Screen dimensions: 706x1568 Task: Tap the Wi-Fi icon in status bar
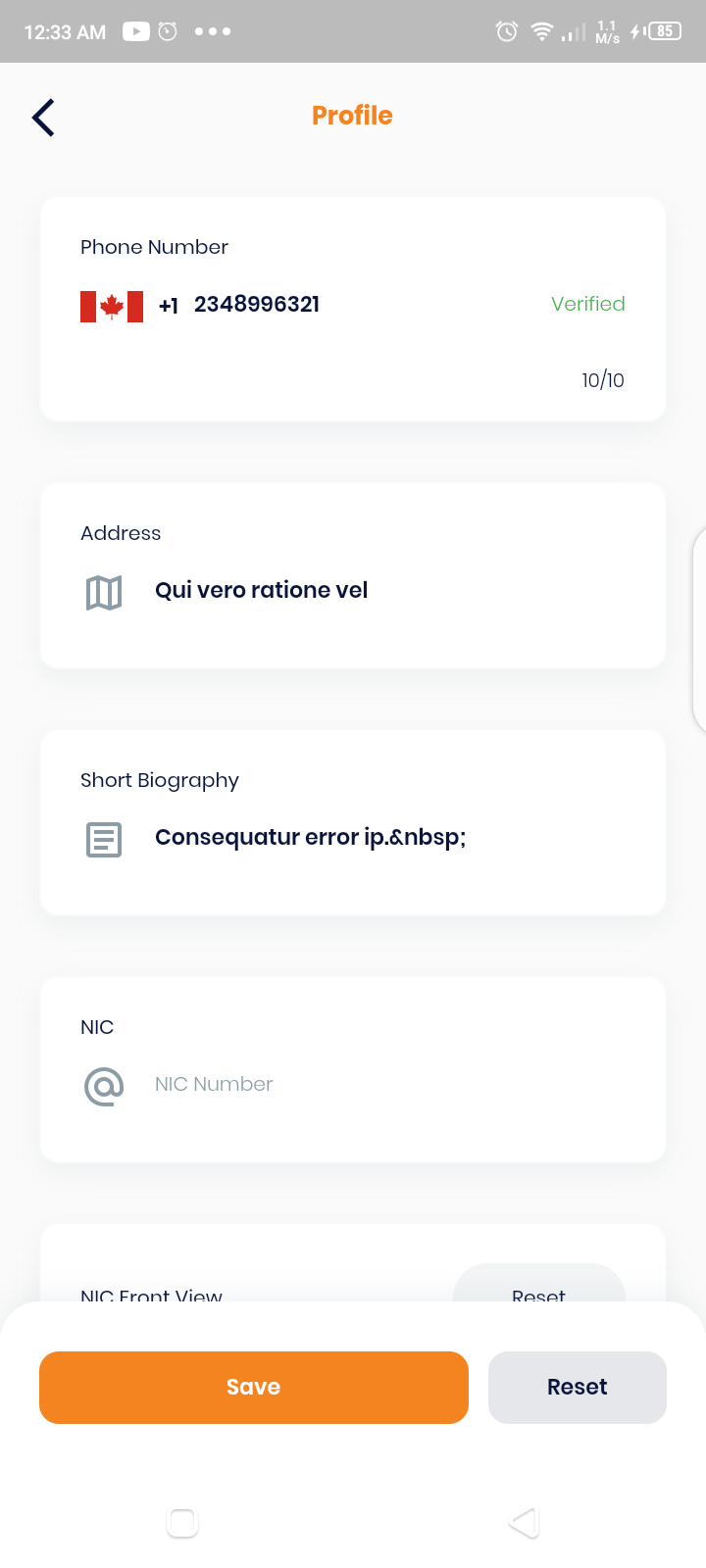[x=541, y=31]
